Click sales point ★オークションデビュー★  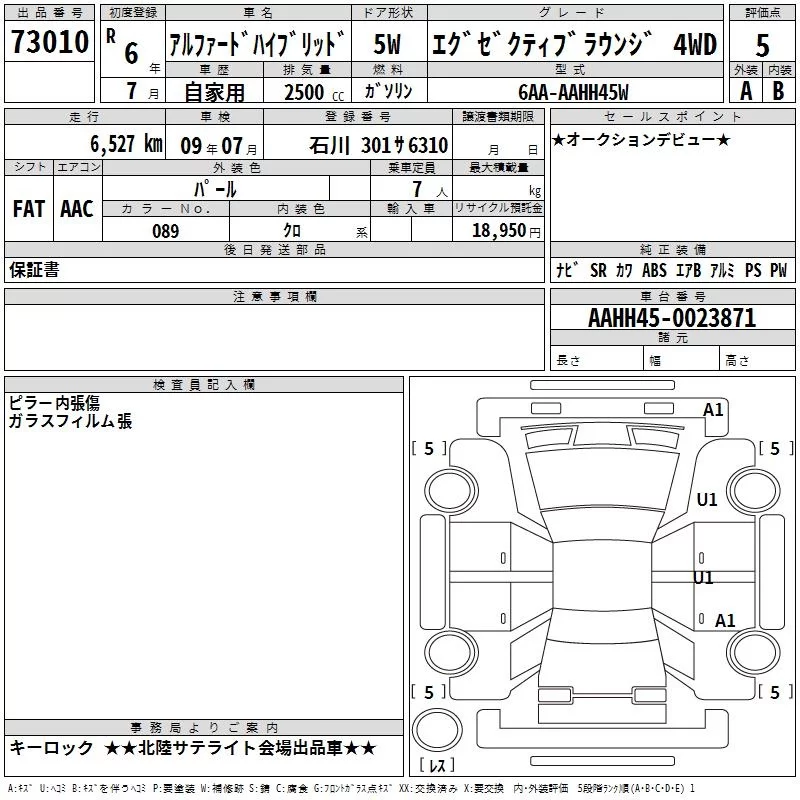coord(641,139)
